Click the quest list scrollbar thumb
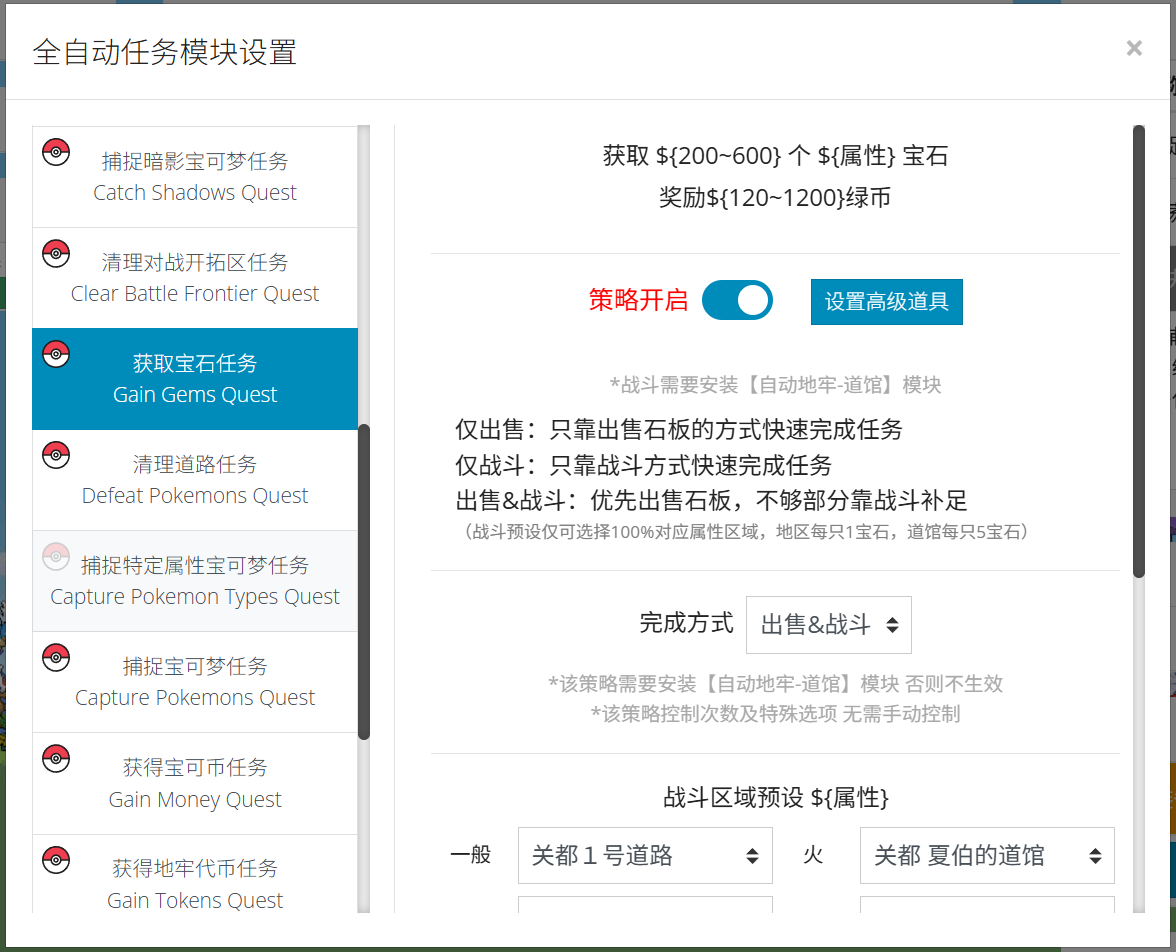The image size is (1176, 952). pyautogui.click(x=364, y=580)
